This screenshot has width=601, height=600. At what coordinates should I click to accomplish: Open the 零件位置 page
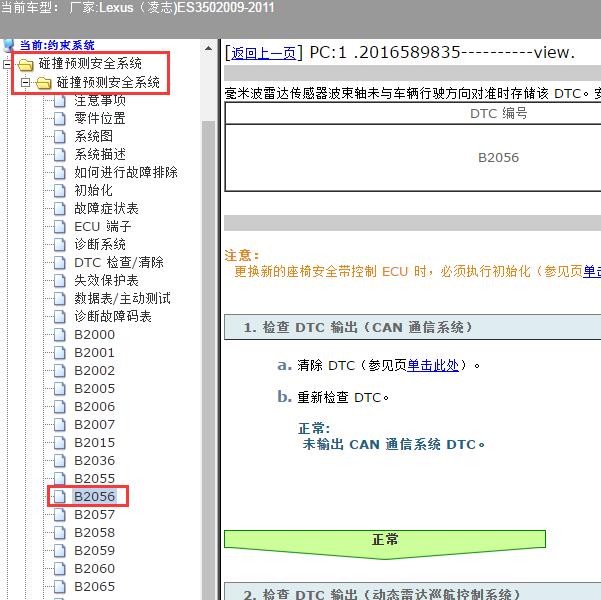tap(100, 118)
